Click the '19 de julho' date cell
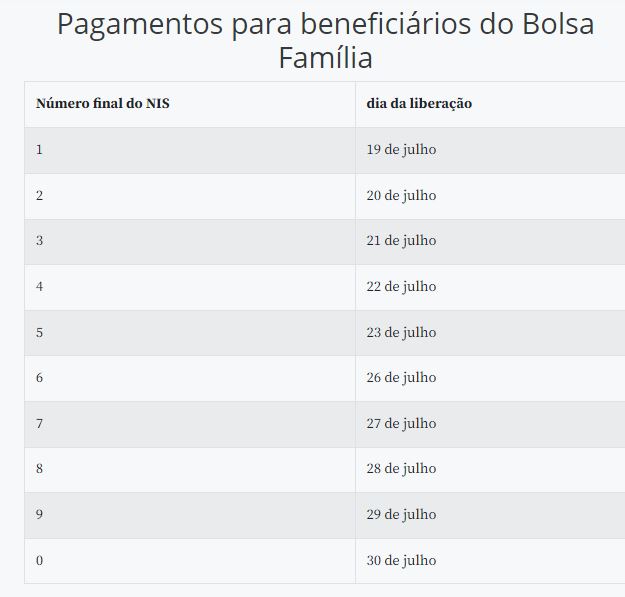 pyautogui.click(x=490, y=150)
